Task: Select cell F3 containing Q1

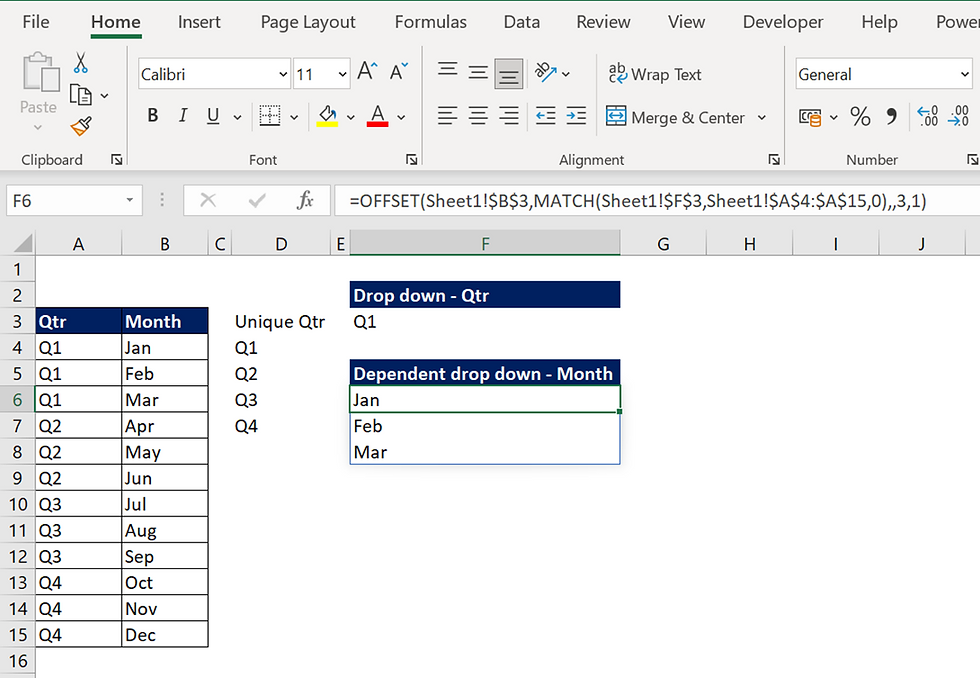Action: pyautogui.click(x=485, y=321)
